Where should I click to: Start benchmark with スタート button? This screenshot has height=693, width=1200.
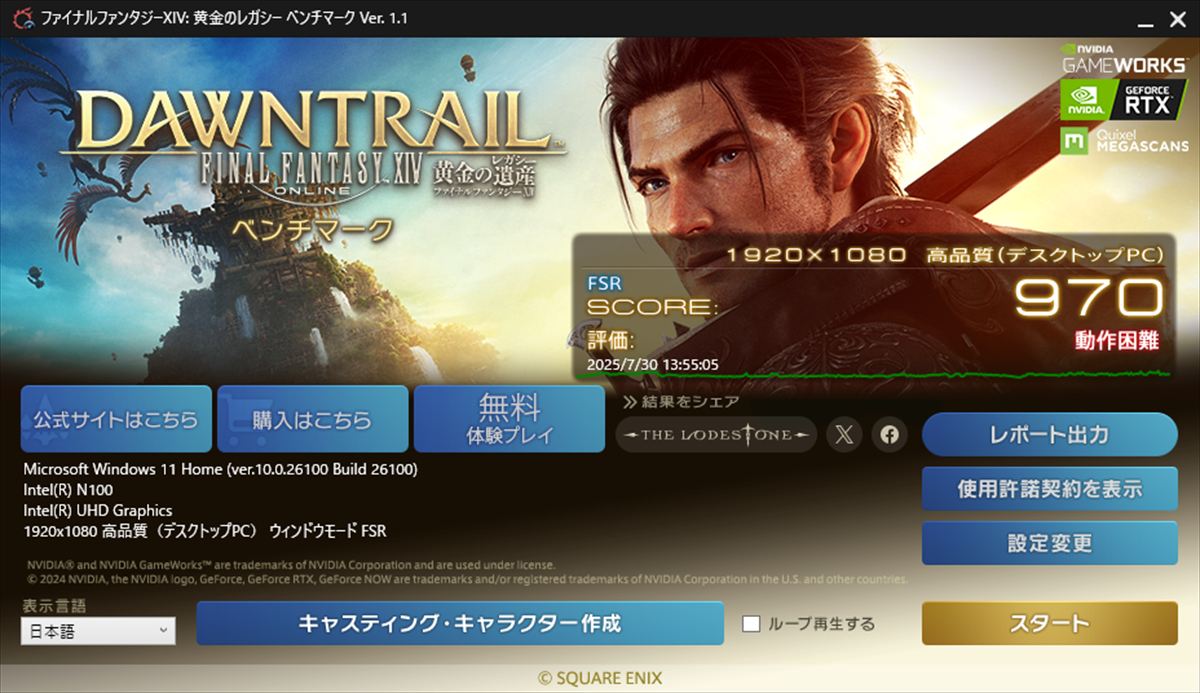tap(1049, 623)
